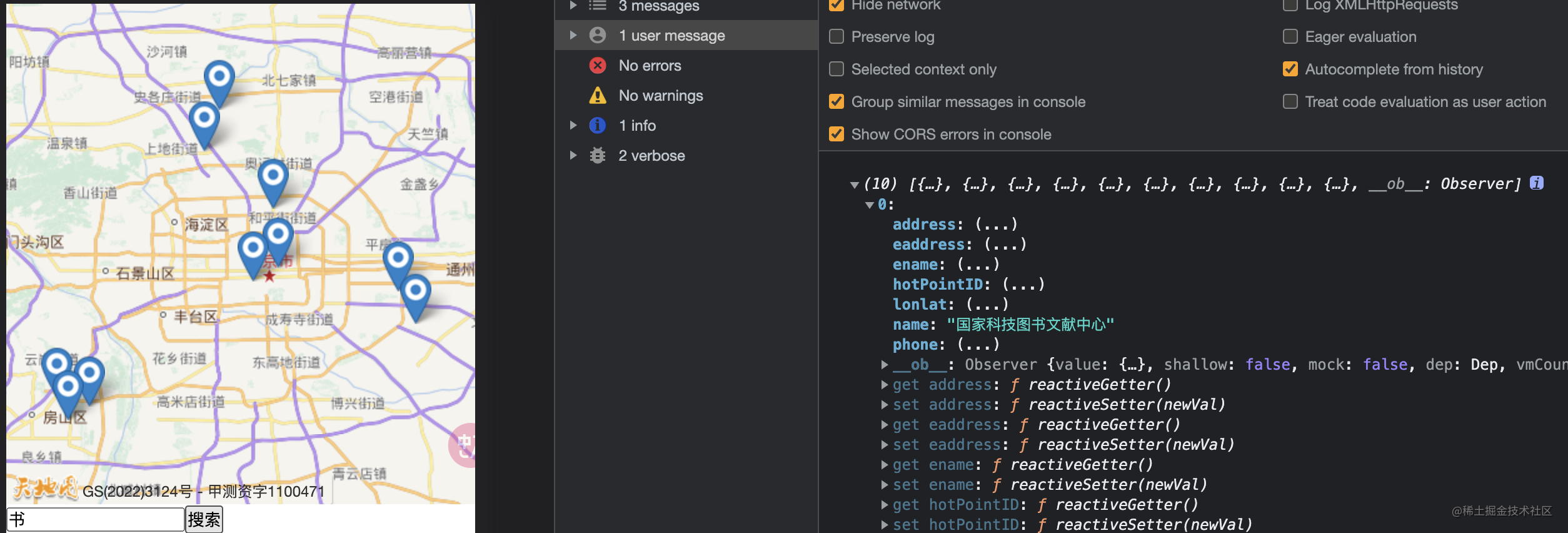The image size is (1568, 533).
Task: Uncheck Show CORS errors in console
Action: click(837, 135)
